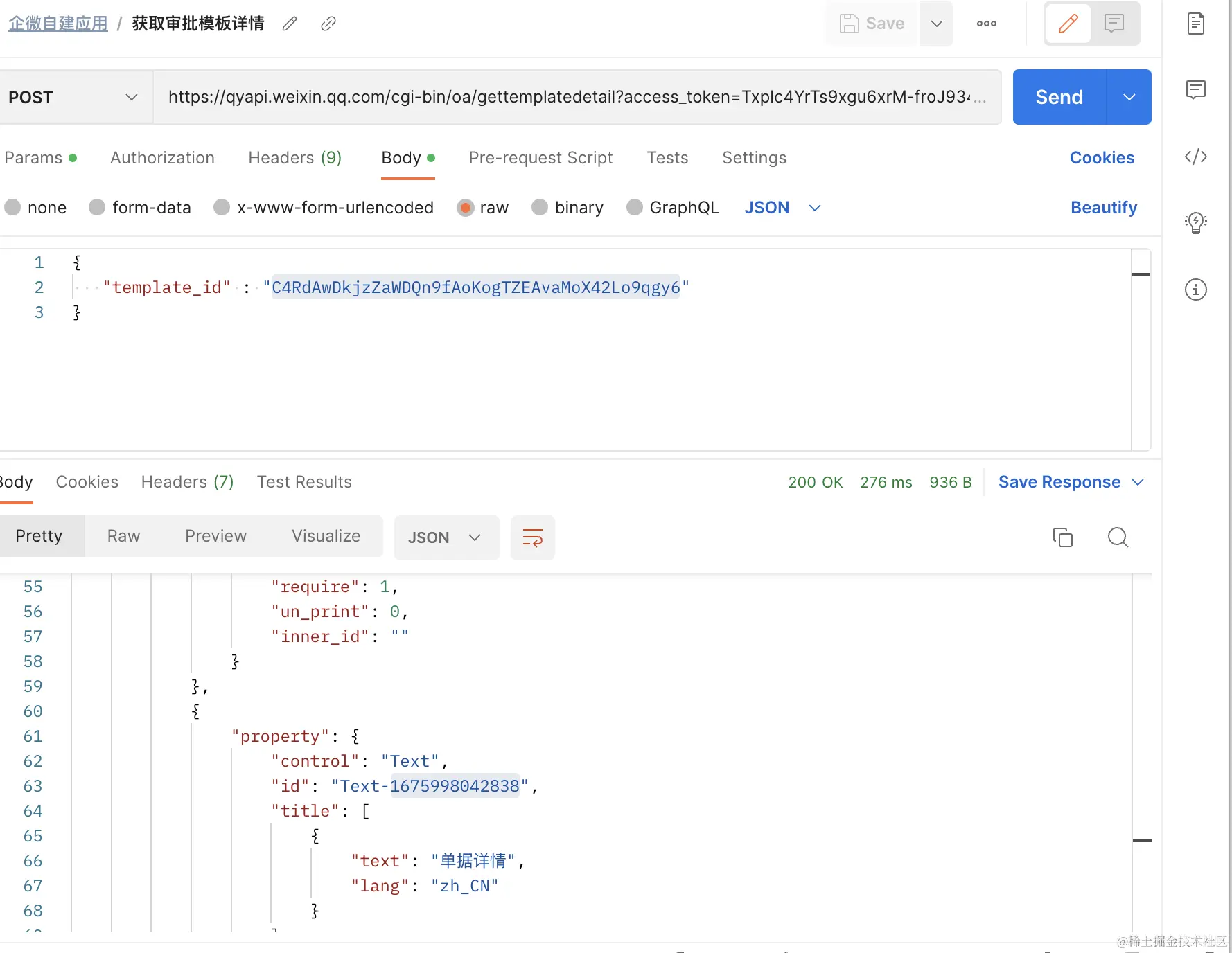Click the "property" key on line 61

tap(280, 736)
